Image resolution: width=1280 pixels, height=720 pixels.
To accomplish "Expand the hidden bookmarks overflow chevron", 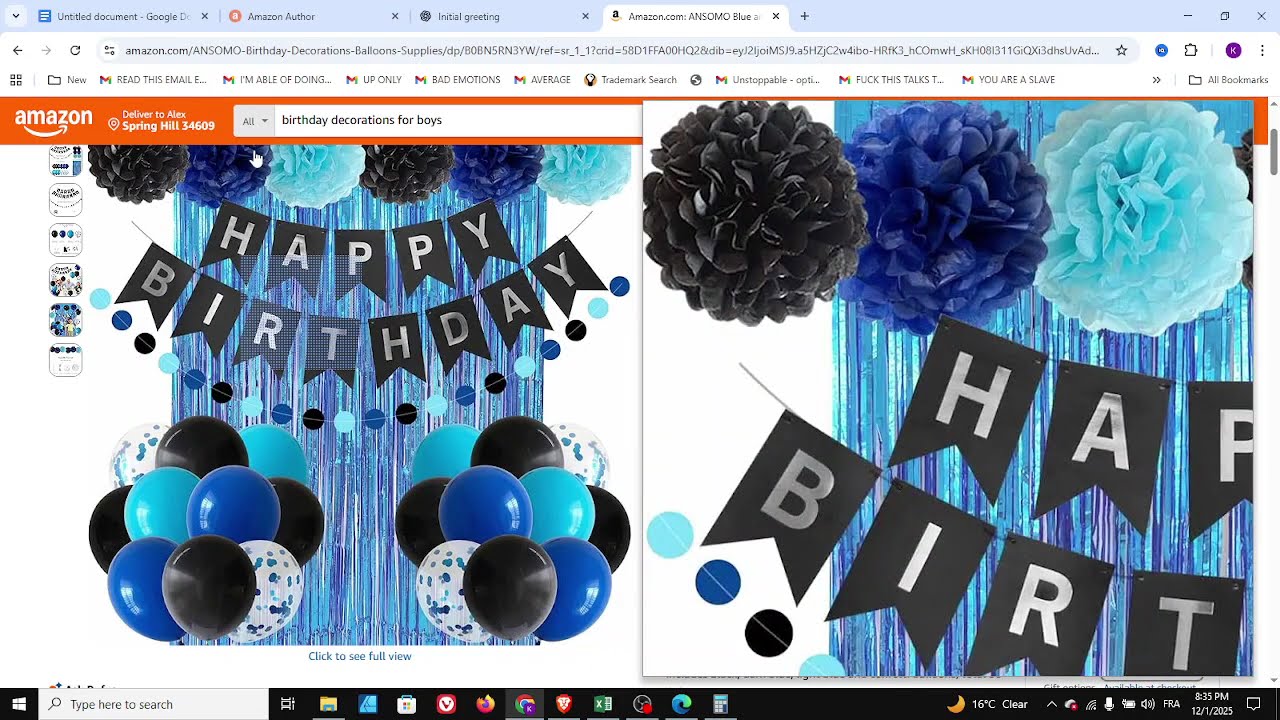I will coord(1157,80).
